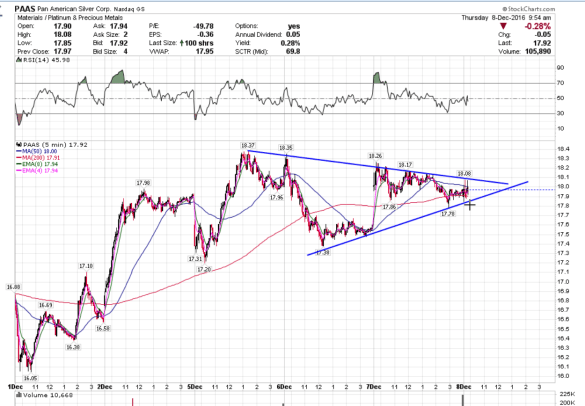Viewport: 585px width, 406px height.
Task: Select the Volume value 105,890
Action: pyautogui.click(x=538, y=51)
